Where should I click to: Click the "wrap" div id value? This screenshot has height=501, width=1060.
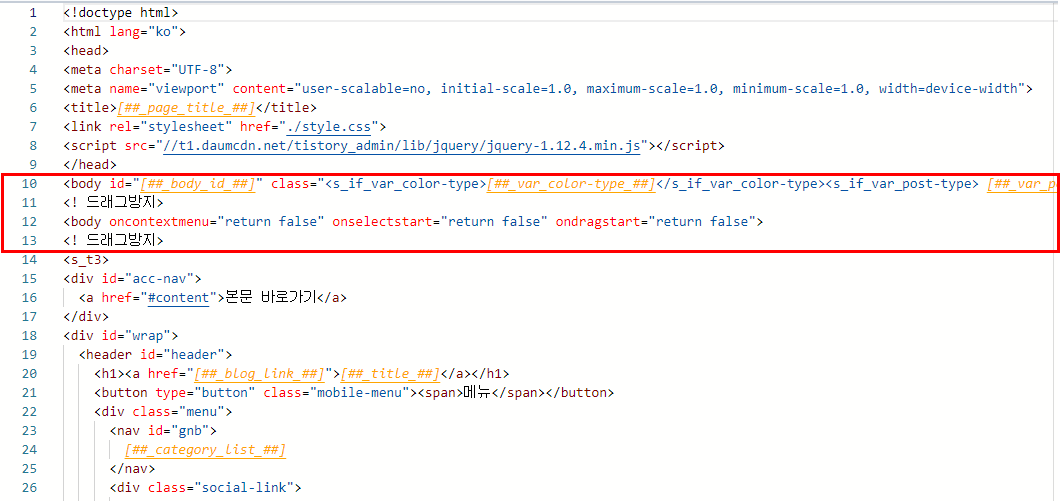[148, 335]
